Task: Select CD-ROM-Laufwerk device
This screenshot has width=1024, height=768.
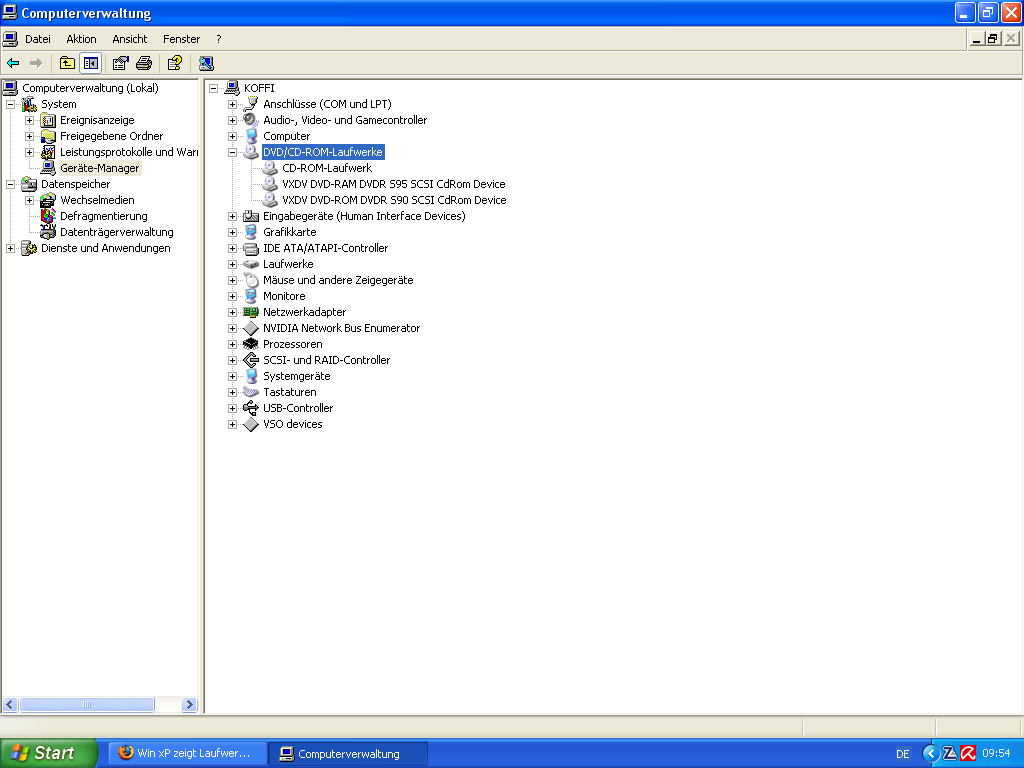Action: click(327, 168)
